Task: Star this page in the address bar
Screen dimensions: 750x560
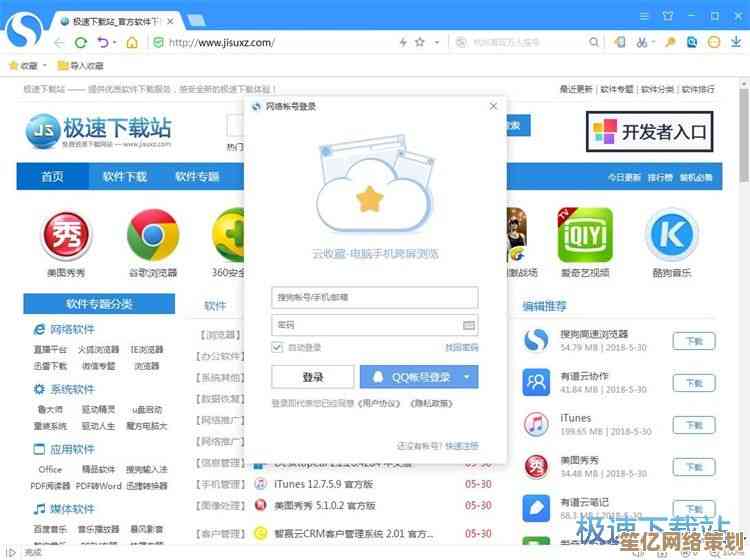Action: point(420,42)
